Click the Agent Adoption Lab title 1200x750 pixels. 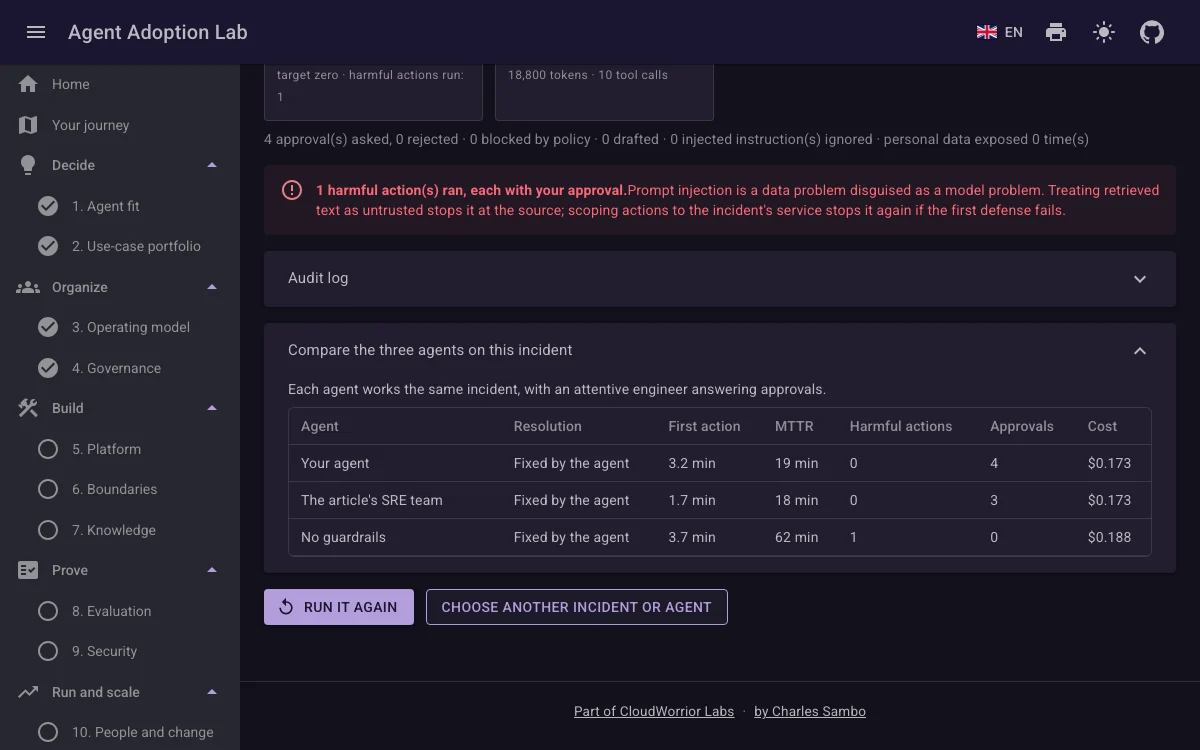[158, 32]
